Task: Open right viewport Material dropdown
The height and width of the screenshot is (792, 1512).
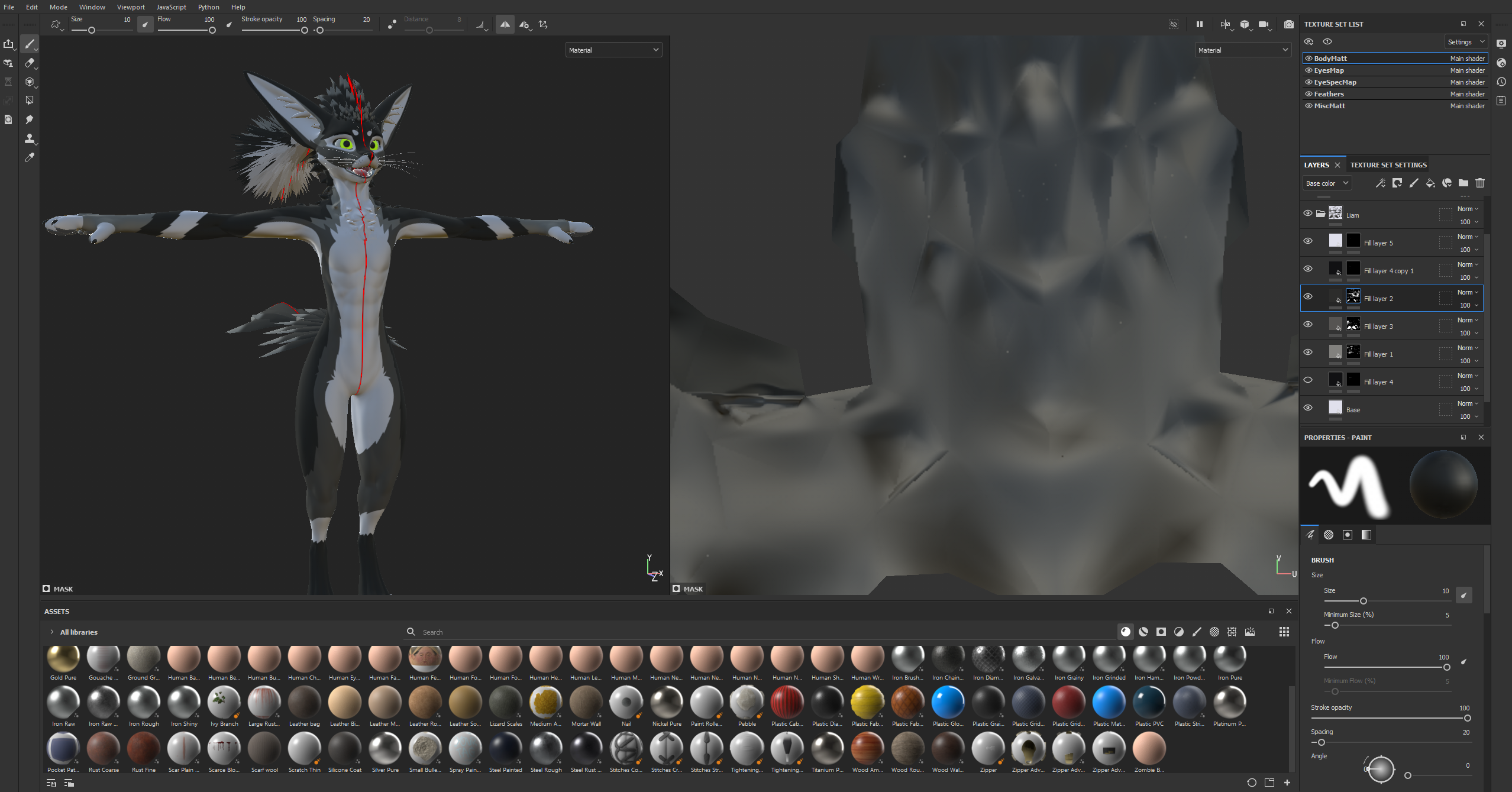Action: coord(1243,50)
